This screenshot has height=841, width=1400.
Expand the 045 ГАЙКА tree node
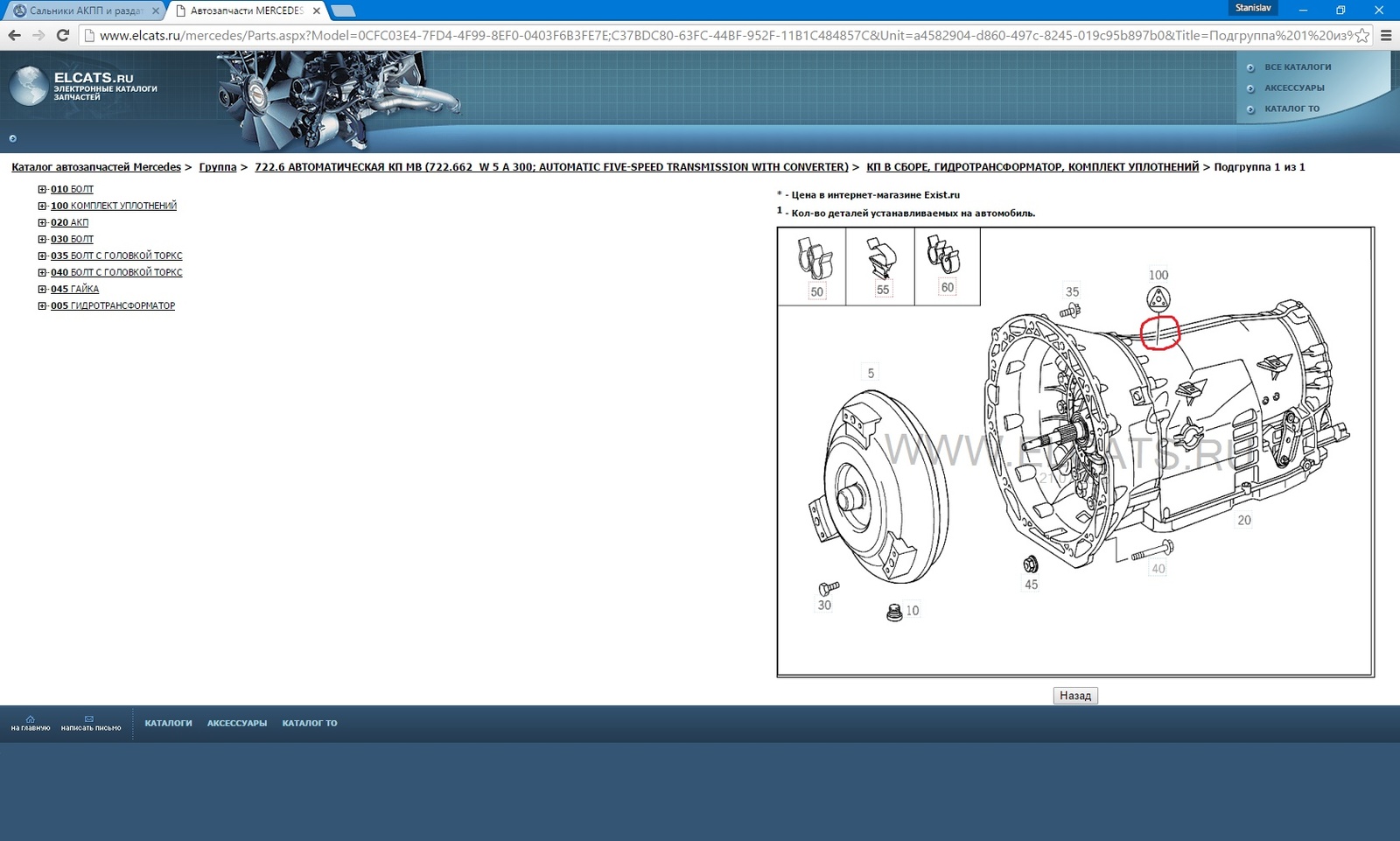pyautogui.click(x=42, y=289)
